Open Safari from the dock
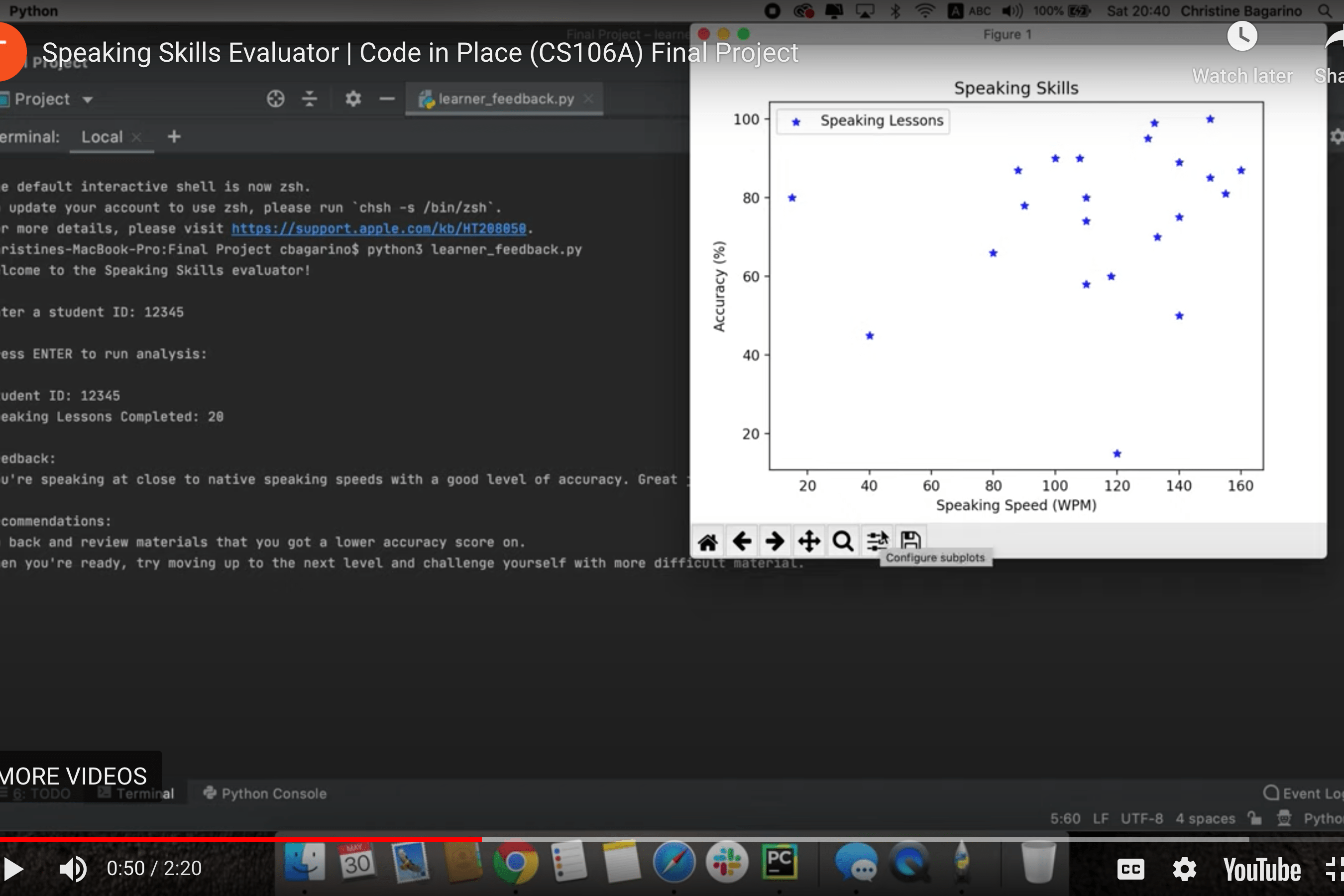This screenshot has width=1344, height=896. click(673, 861)
